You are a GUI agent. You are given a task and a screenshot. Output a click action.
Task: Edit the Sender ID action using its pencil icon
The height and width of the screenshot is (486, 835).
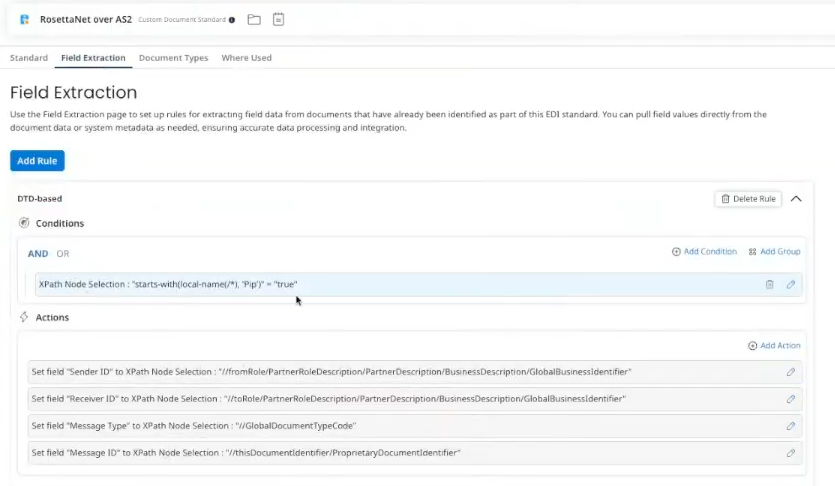click(791, 372)
